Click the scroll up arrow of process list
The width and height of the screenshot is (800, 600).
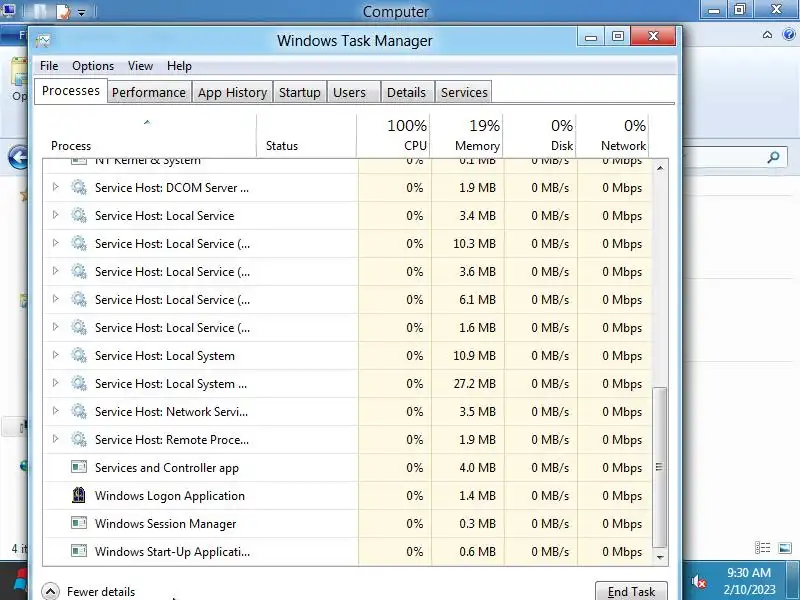click(x=660, y=168)
